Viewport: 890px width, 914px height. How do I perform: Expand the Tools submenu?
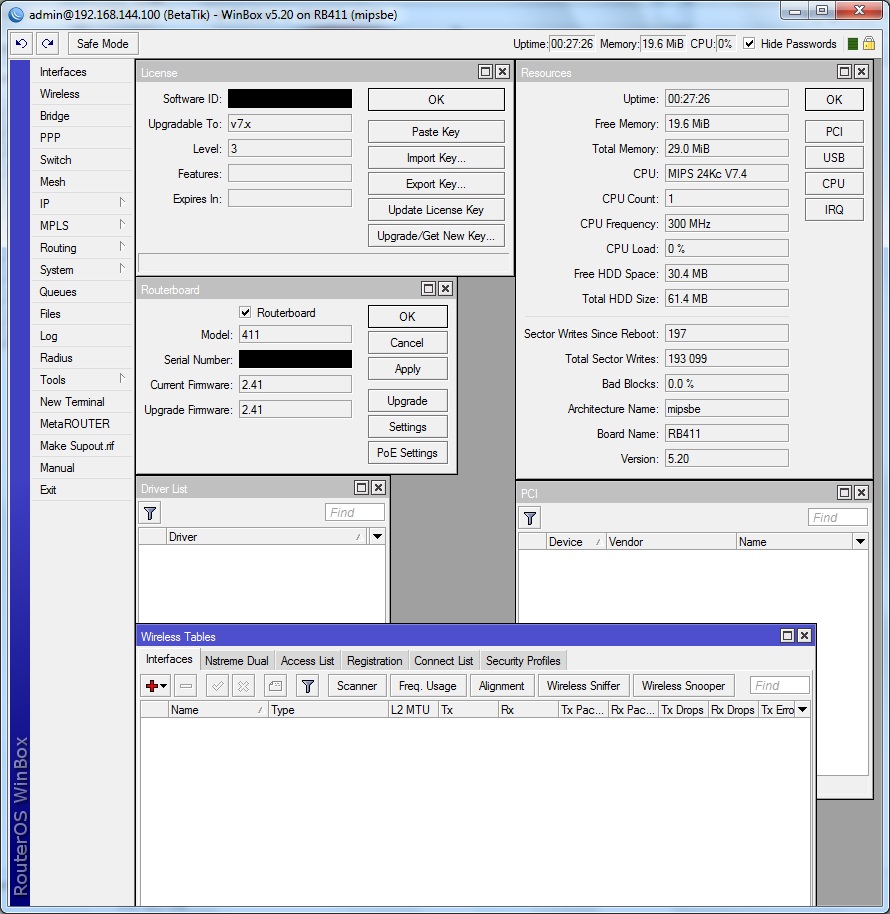click(x=122, y=378)
